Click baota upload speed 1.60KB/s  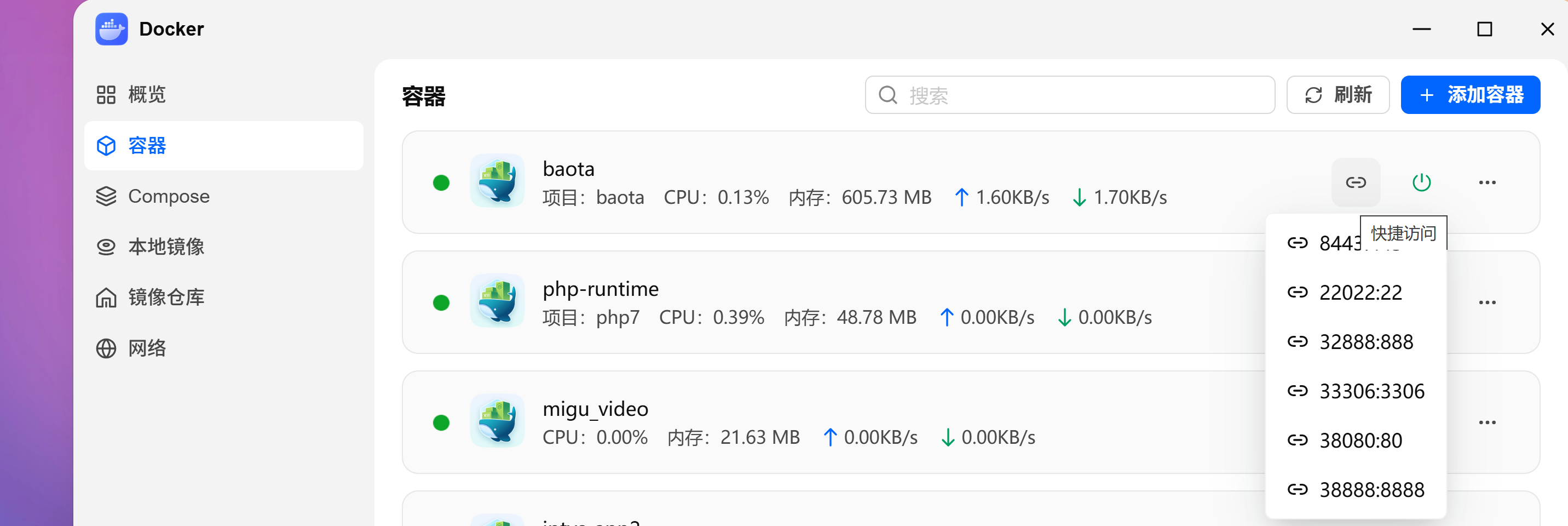click(1012, 197)
